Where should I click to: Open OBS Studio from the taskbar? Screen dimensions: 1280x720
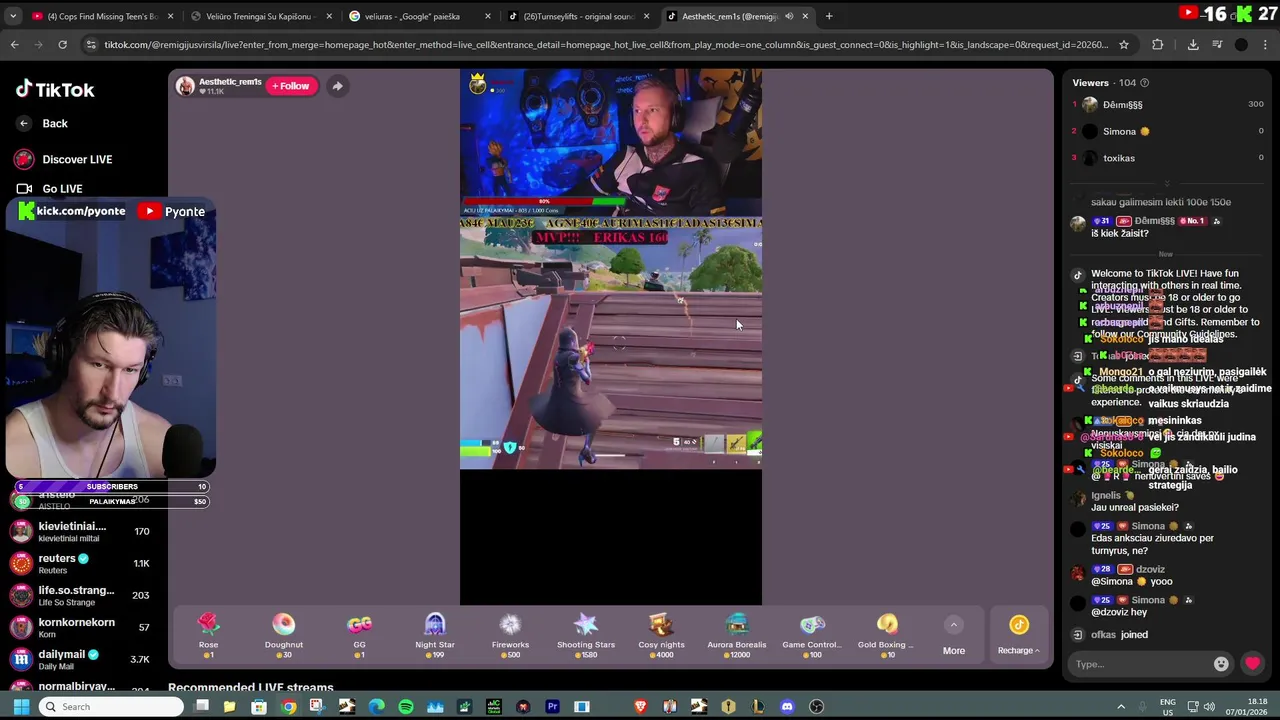point(816,707)
